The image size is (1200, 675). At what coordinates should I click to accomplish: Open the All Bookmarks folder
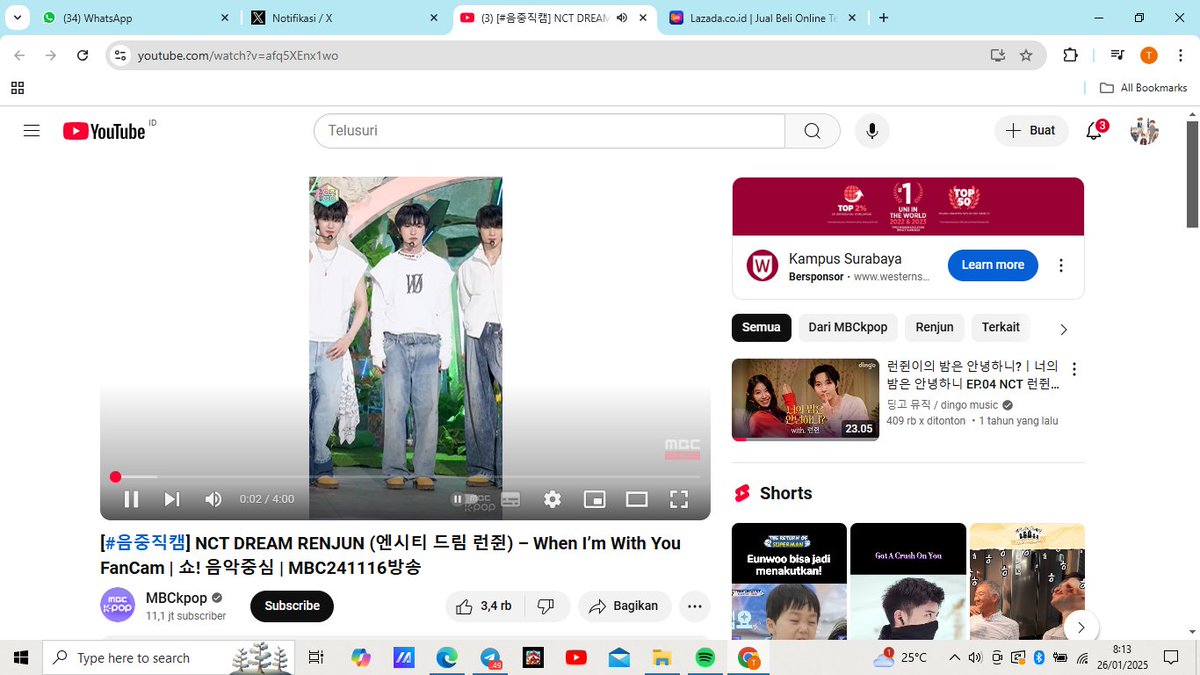1143,88
